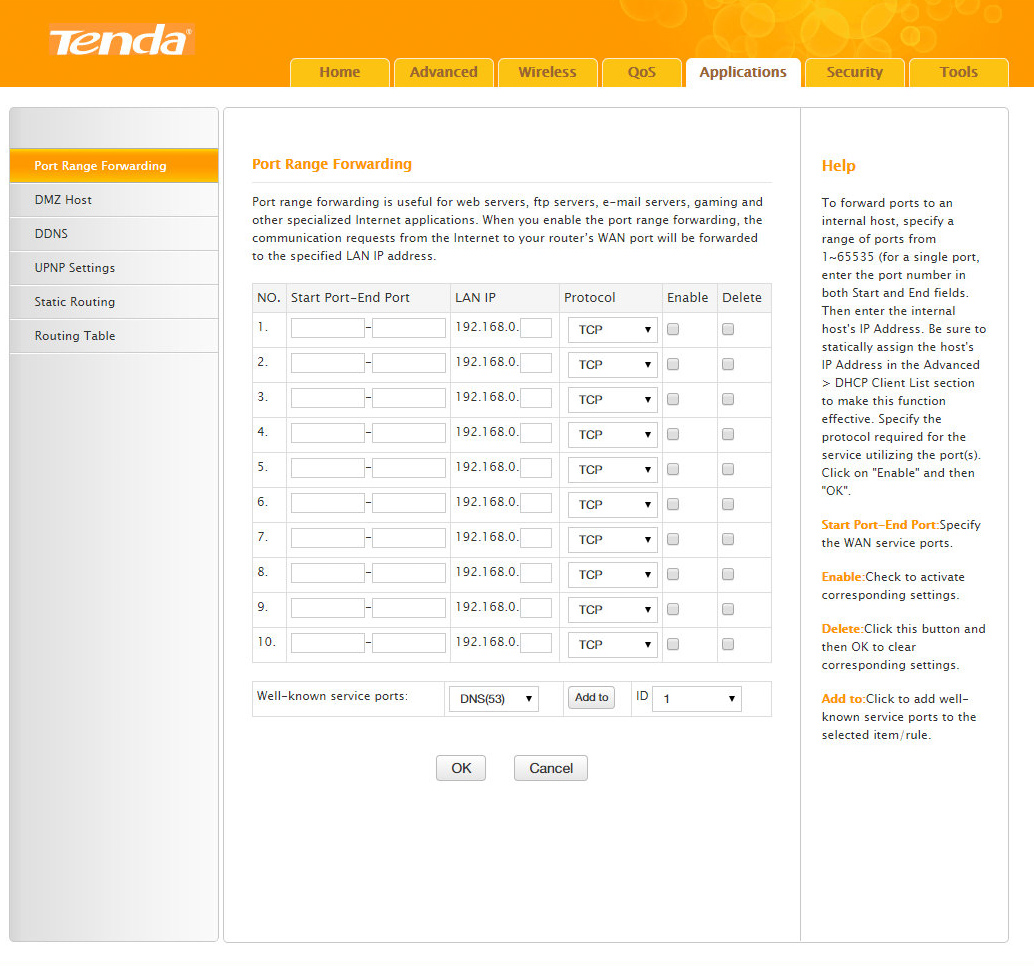Select the Applications tab
This screenshot has height=966, width=1034.
(743, 72)
